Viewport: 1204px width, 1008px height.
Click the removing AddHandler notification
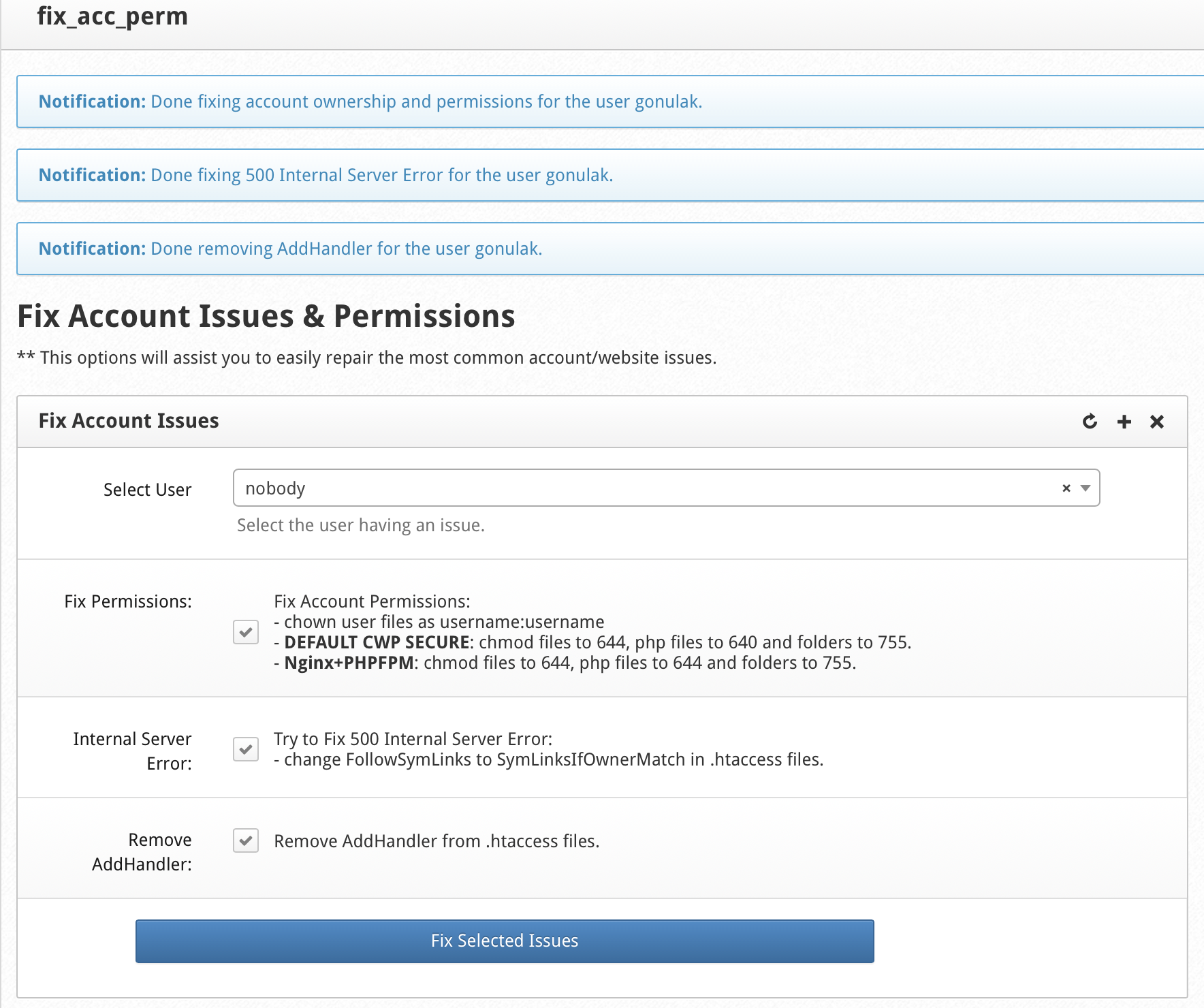coord(610,249)
